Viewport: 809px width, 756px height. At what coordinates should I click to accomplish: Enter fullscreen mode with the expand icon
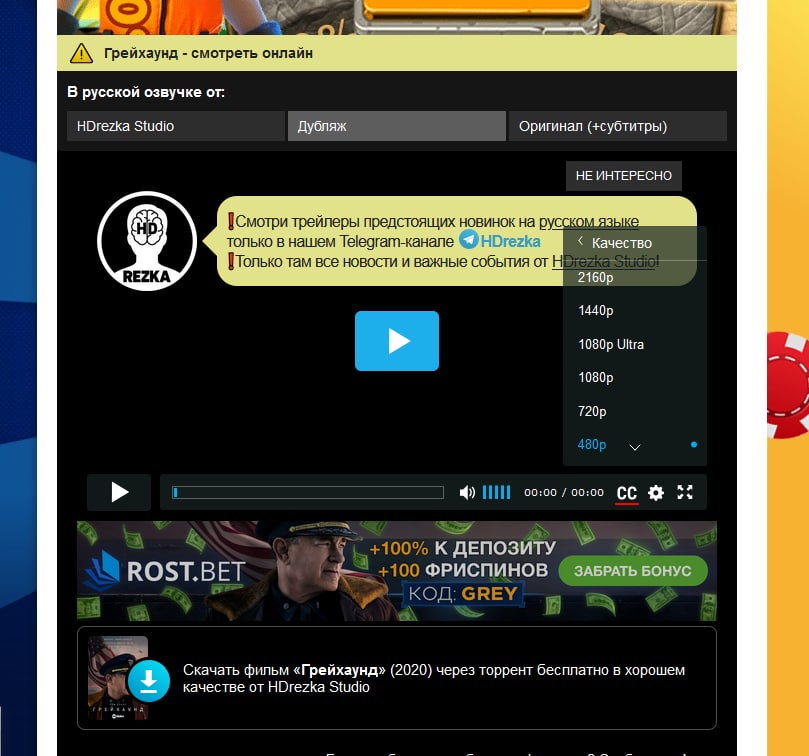(x=685, y=492)
